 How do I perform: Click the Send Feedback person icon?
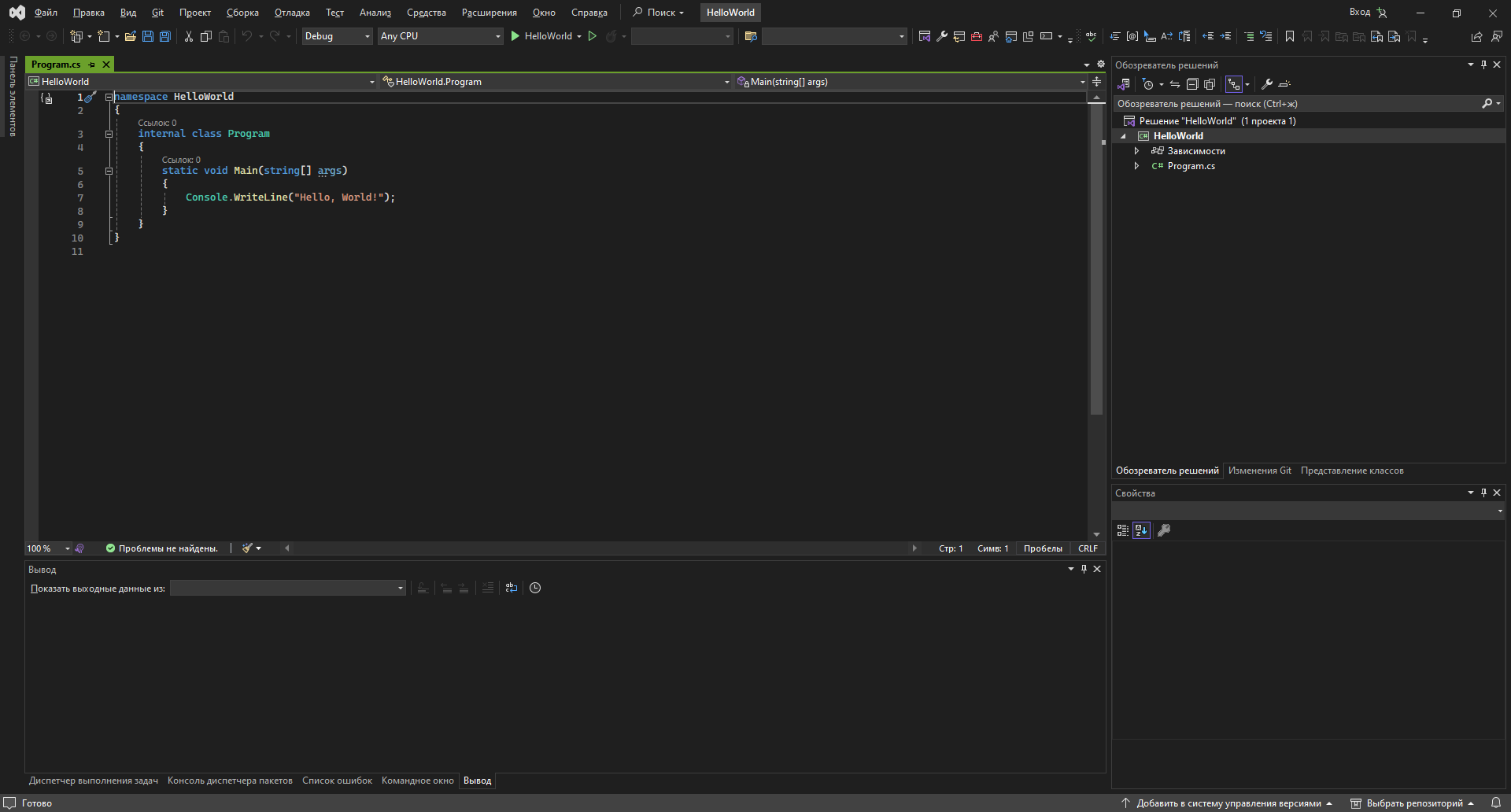coord(1496,36)
